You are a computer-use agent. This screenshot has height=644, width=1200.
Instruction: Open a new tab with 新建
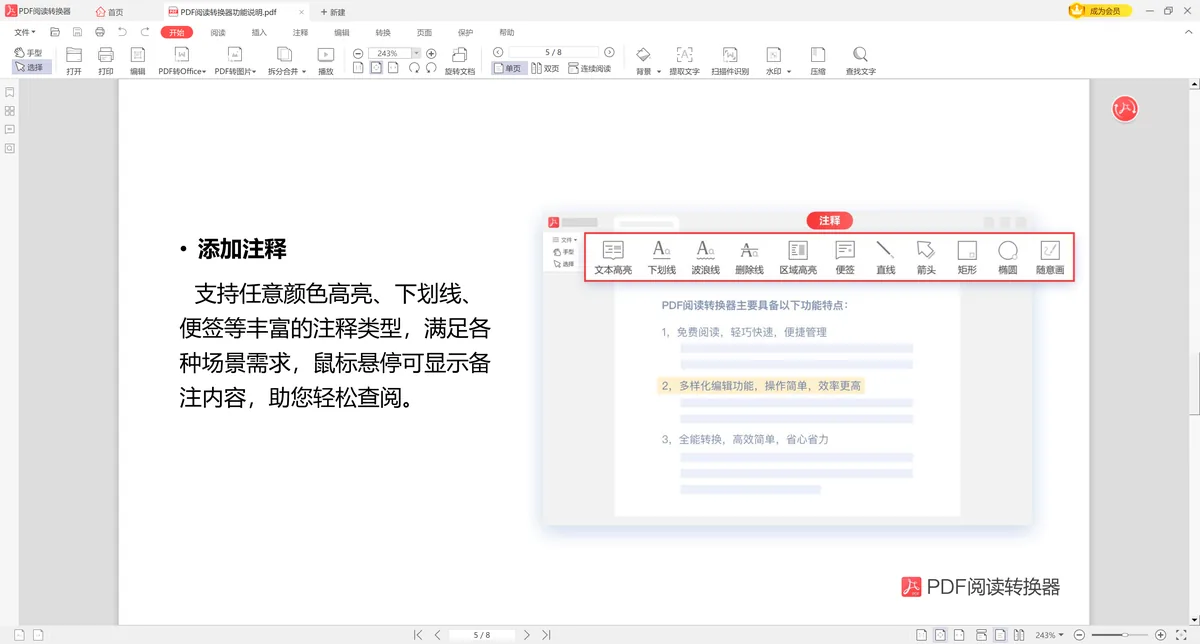[333, 12]
